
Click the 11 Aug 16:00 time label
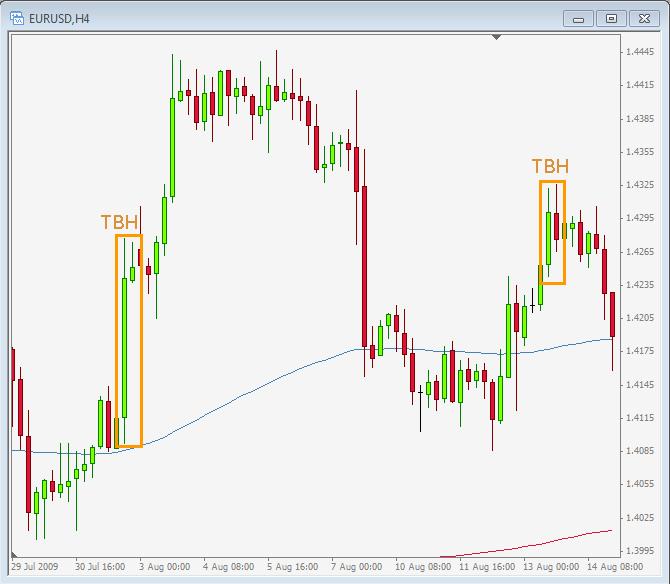coord(487,566)
